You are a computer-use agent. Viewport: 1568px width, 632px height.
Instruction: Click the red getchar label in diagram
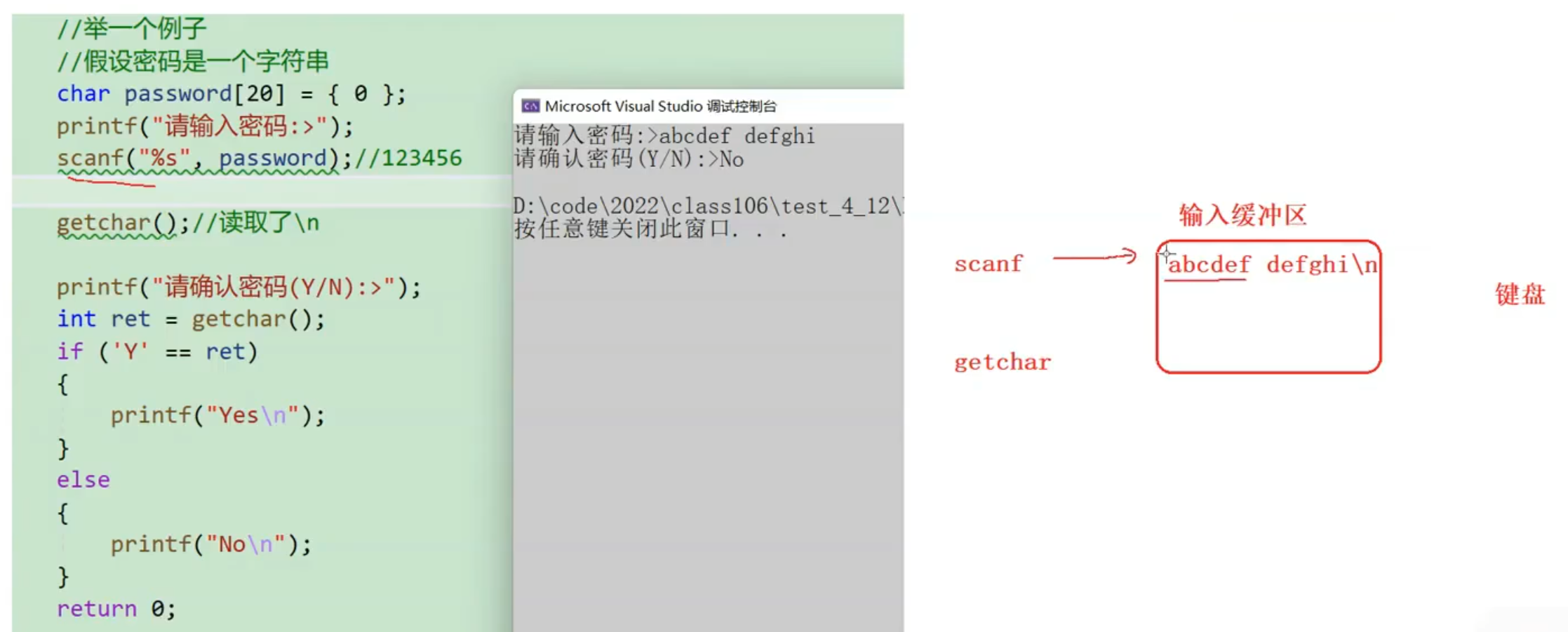tap(1003, 362)
